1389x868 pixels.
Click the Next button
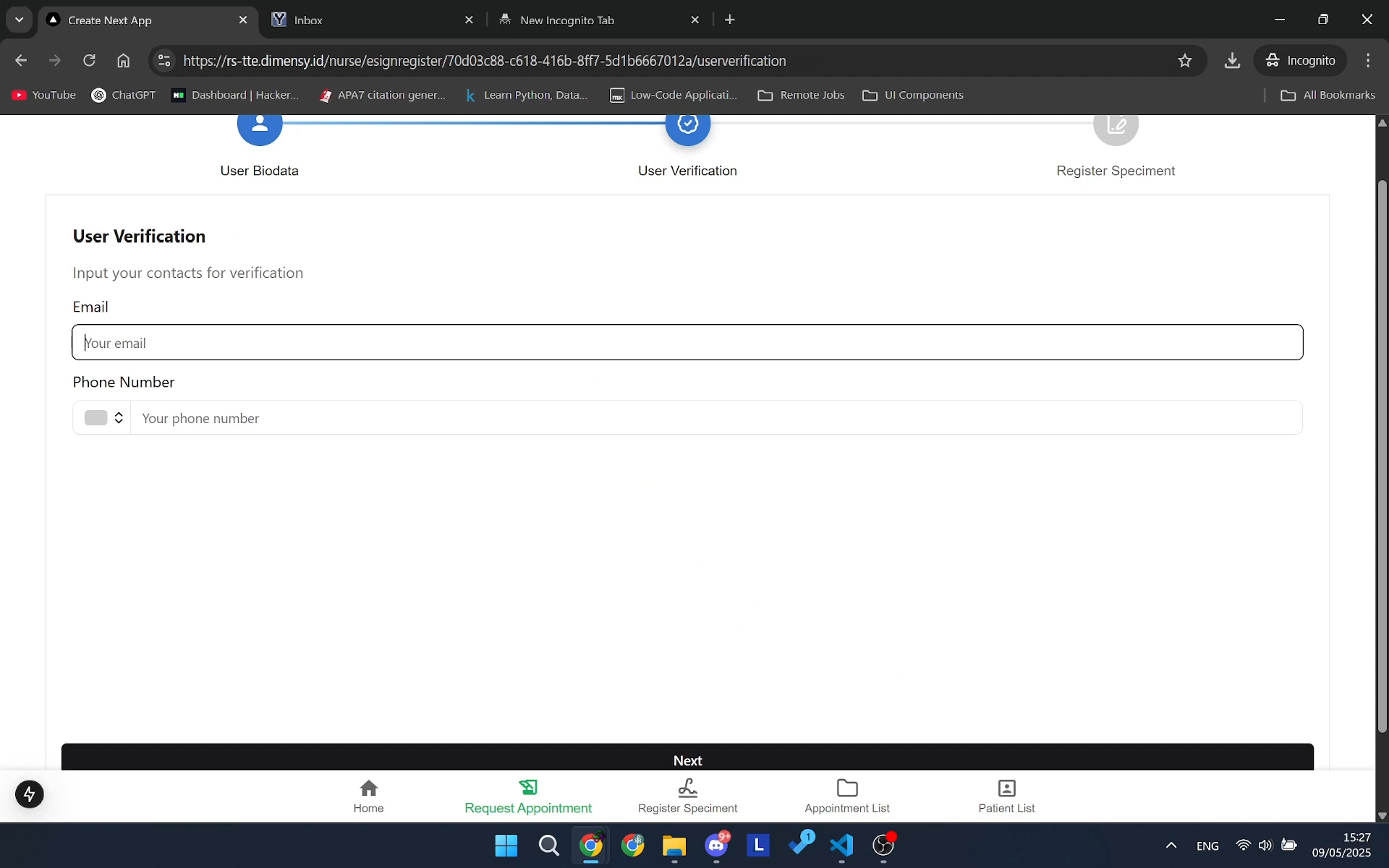687,759
